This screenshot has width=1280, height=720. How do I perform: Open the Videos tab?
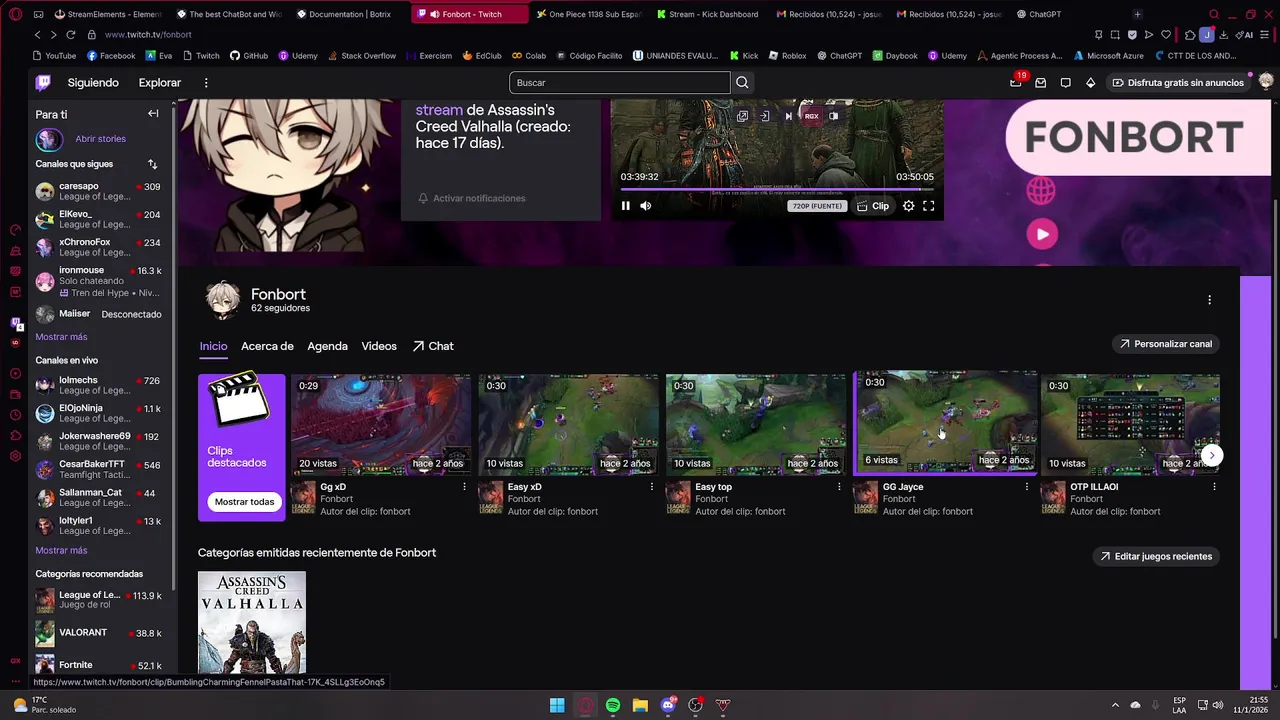tap(379, 346)
